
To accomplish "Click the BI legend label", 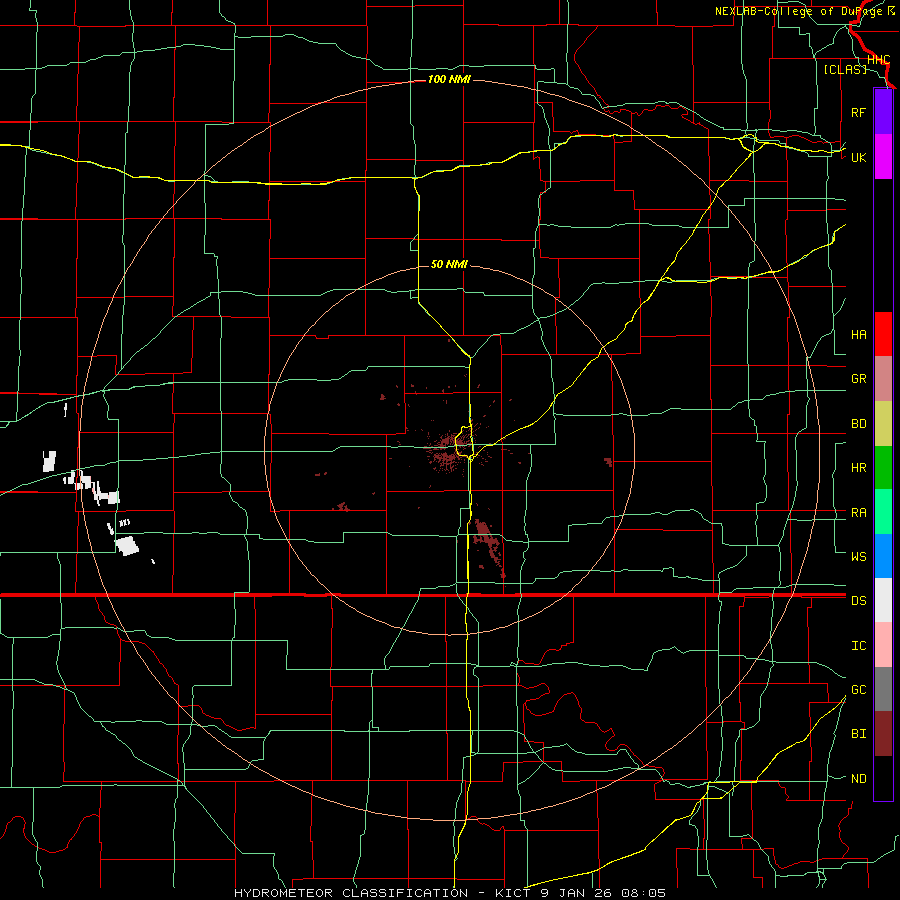I will coord(858,734).
